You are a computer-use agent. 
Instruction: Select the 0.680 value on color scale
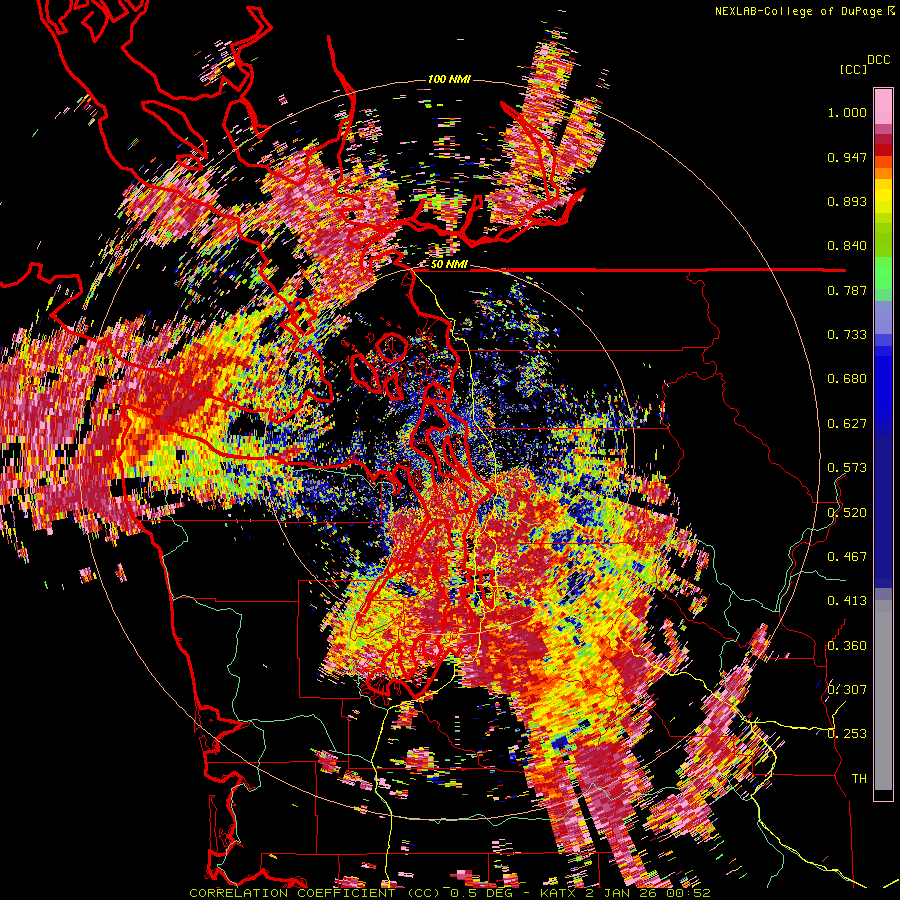847,379
